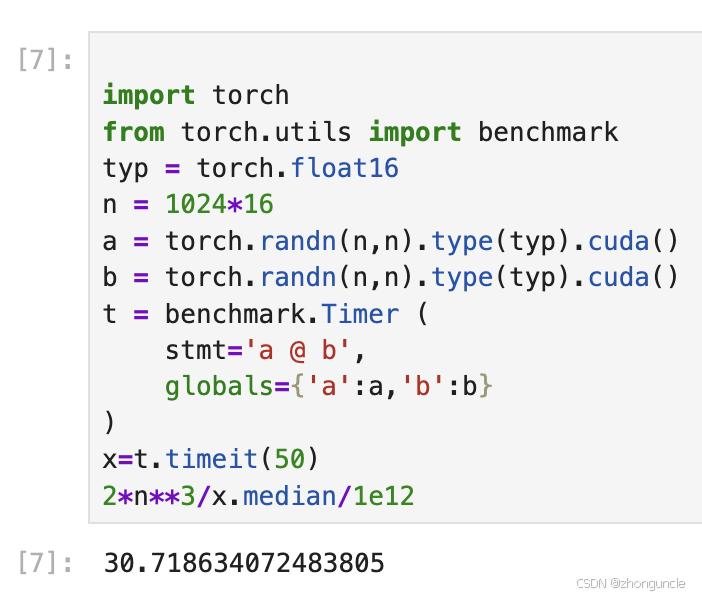The image size is (702, 596).
Task: Click the closing parenthesis line of Timer
Action: (x=109, y=423)
